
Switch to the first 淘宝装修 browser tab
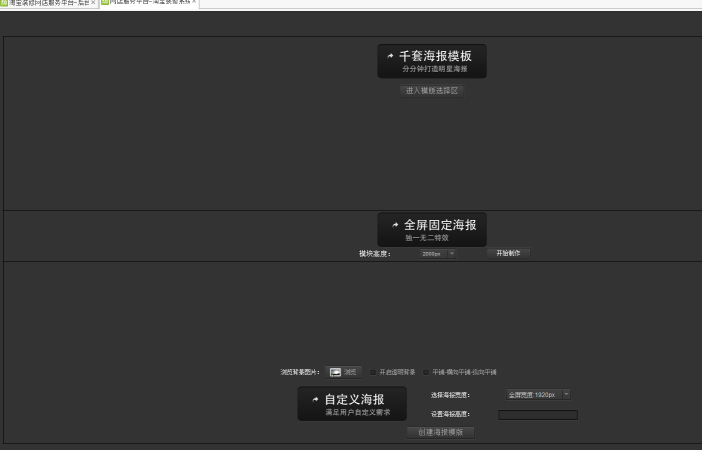[48, 4]
